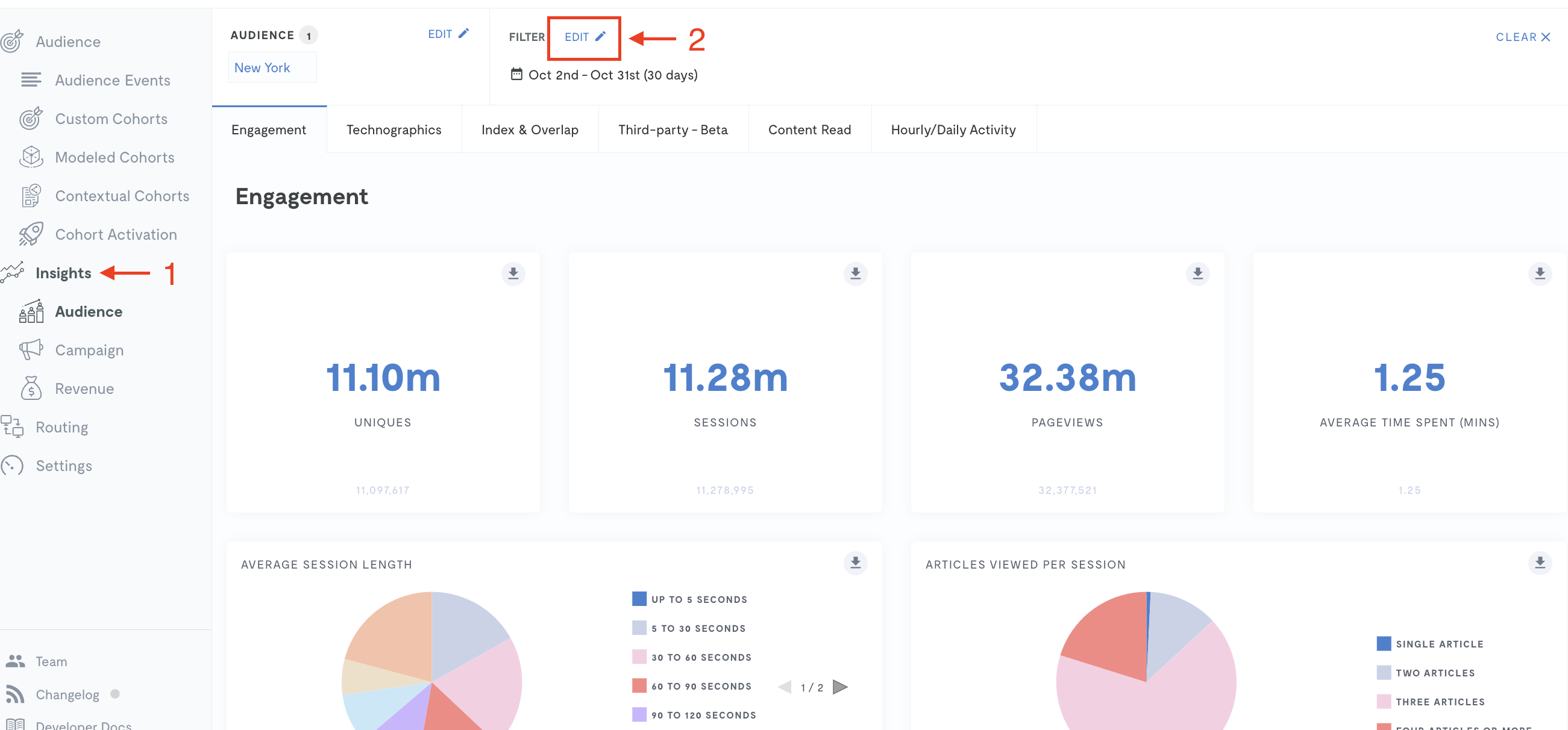Image resolution: width=1568 pixels, height=730 pixels.
Task: Go to Modeled Cohorts
Action: [114, 157]
